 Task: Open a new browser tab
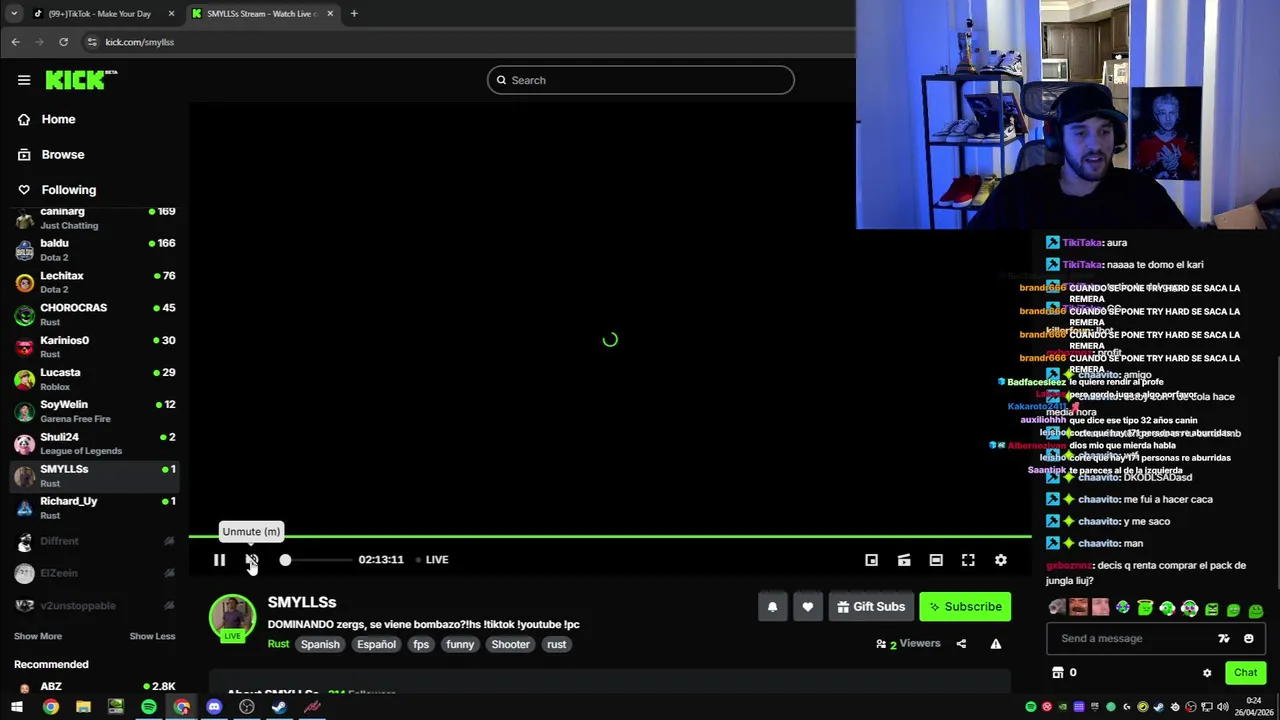354,14
